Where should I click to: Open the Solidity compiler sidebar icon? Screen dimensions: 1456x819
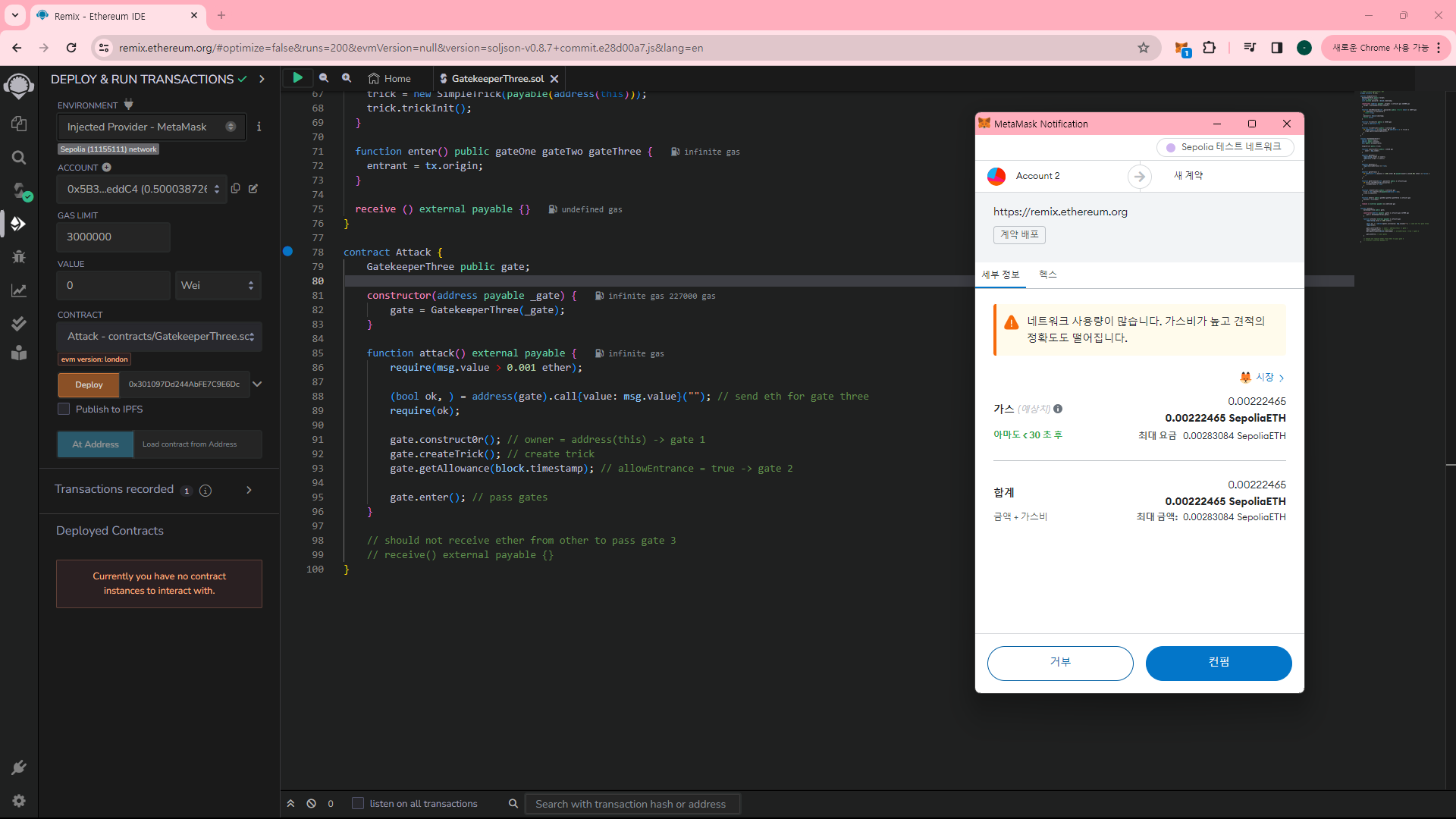(20, 190)
